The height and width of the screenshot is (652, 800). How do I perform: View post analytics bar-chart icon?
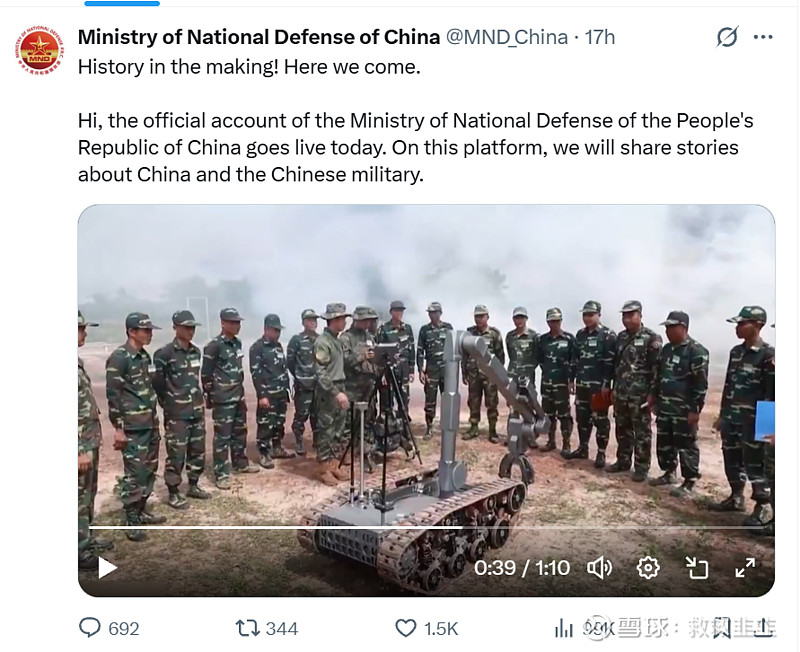[564, 628]
